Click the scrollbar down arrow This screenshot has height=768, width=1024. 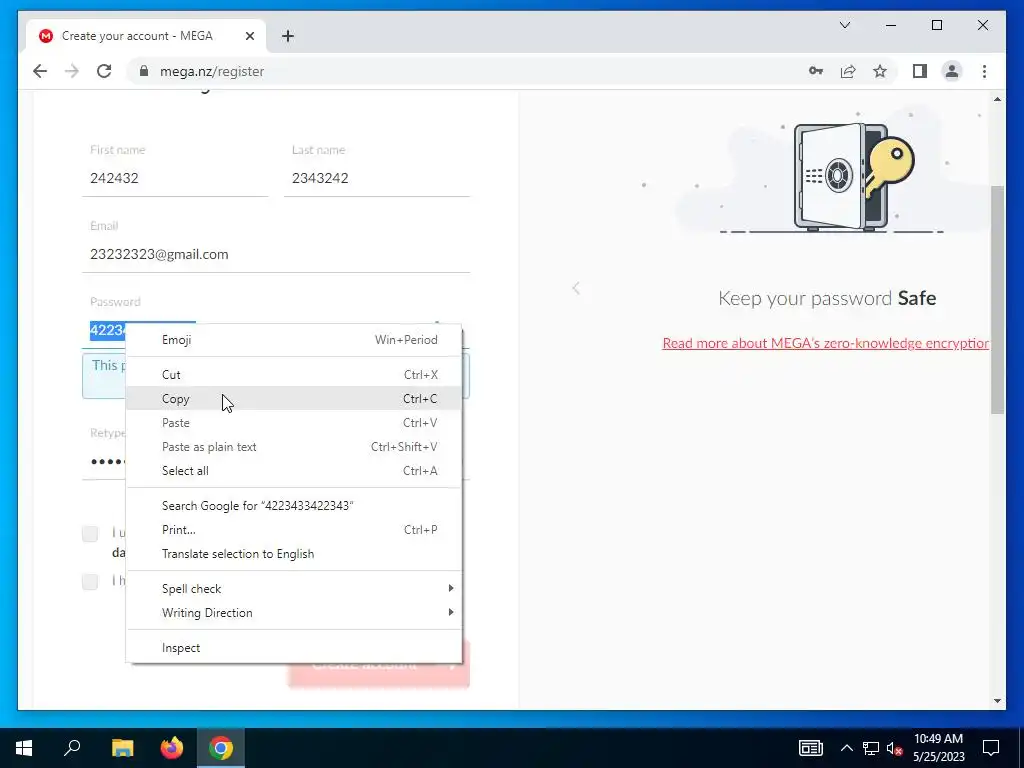tap(997, 701)
